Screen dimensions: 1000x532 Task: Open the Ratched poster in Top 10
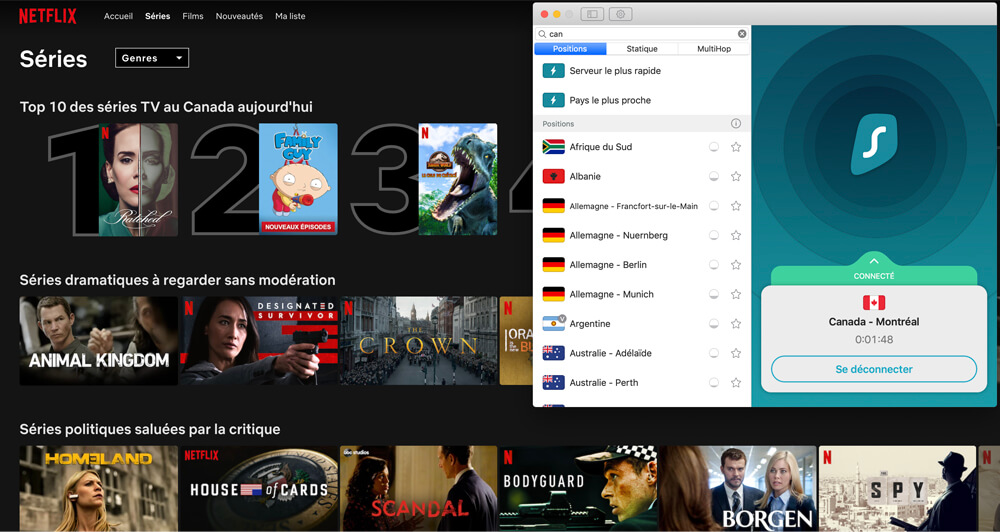(138, 180)
